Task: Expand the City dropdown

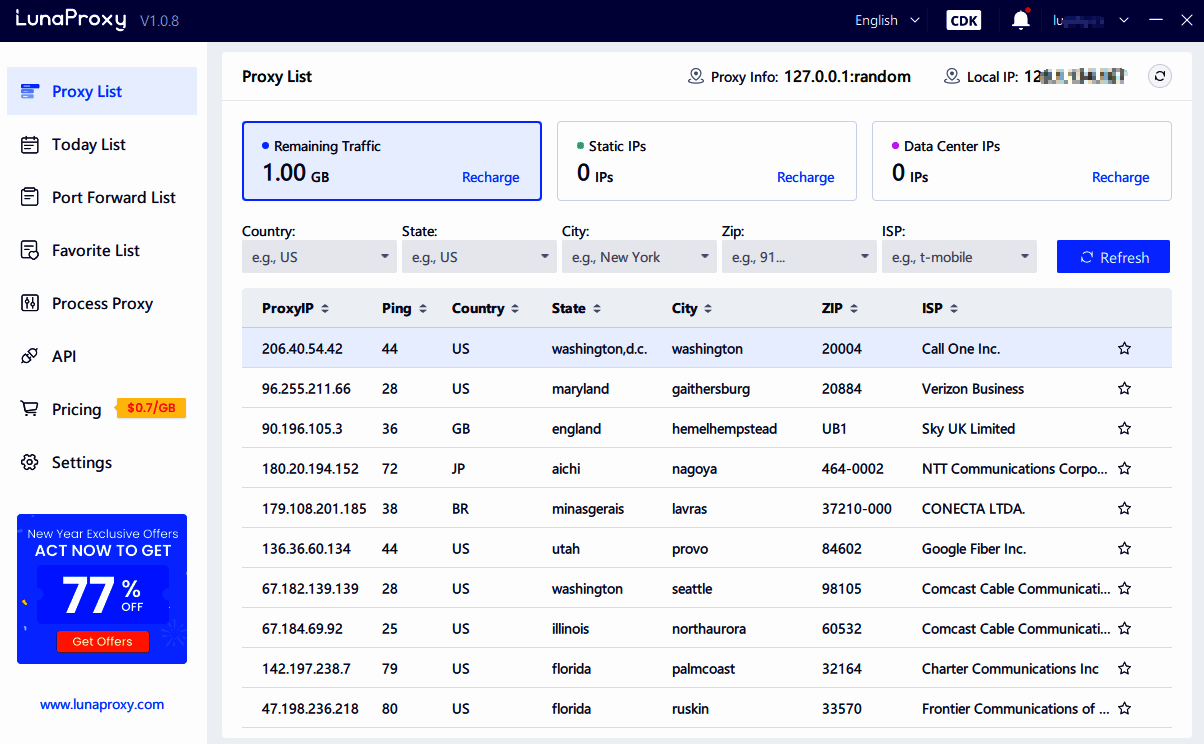Action: tap(639, 256)
